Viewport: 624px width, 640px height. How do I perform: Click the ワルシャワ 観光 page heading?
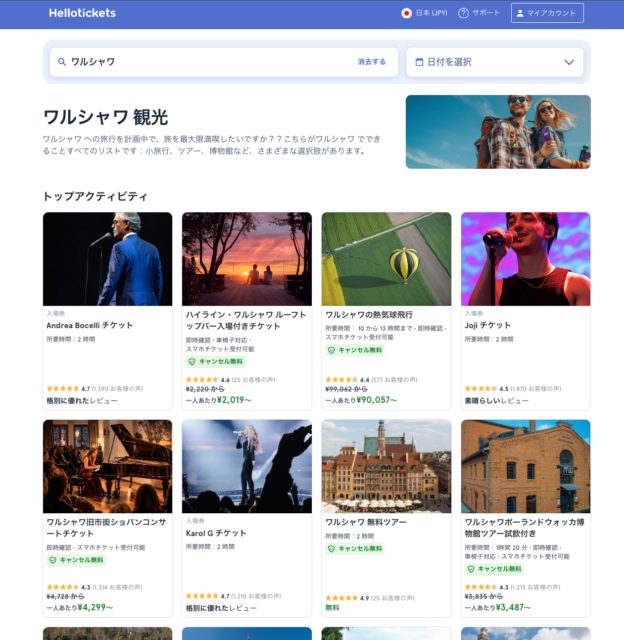105,118
